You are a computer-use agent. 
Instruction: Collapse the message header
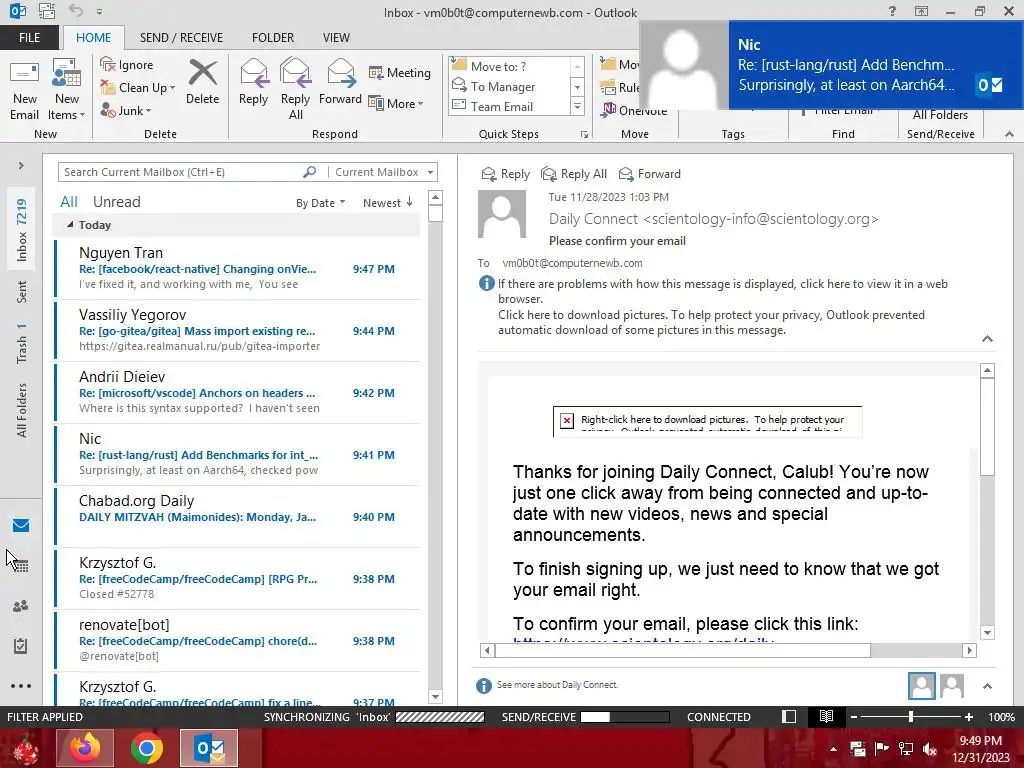987,338
